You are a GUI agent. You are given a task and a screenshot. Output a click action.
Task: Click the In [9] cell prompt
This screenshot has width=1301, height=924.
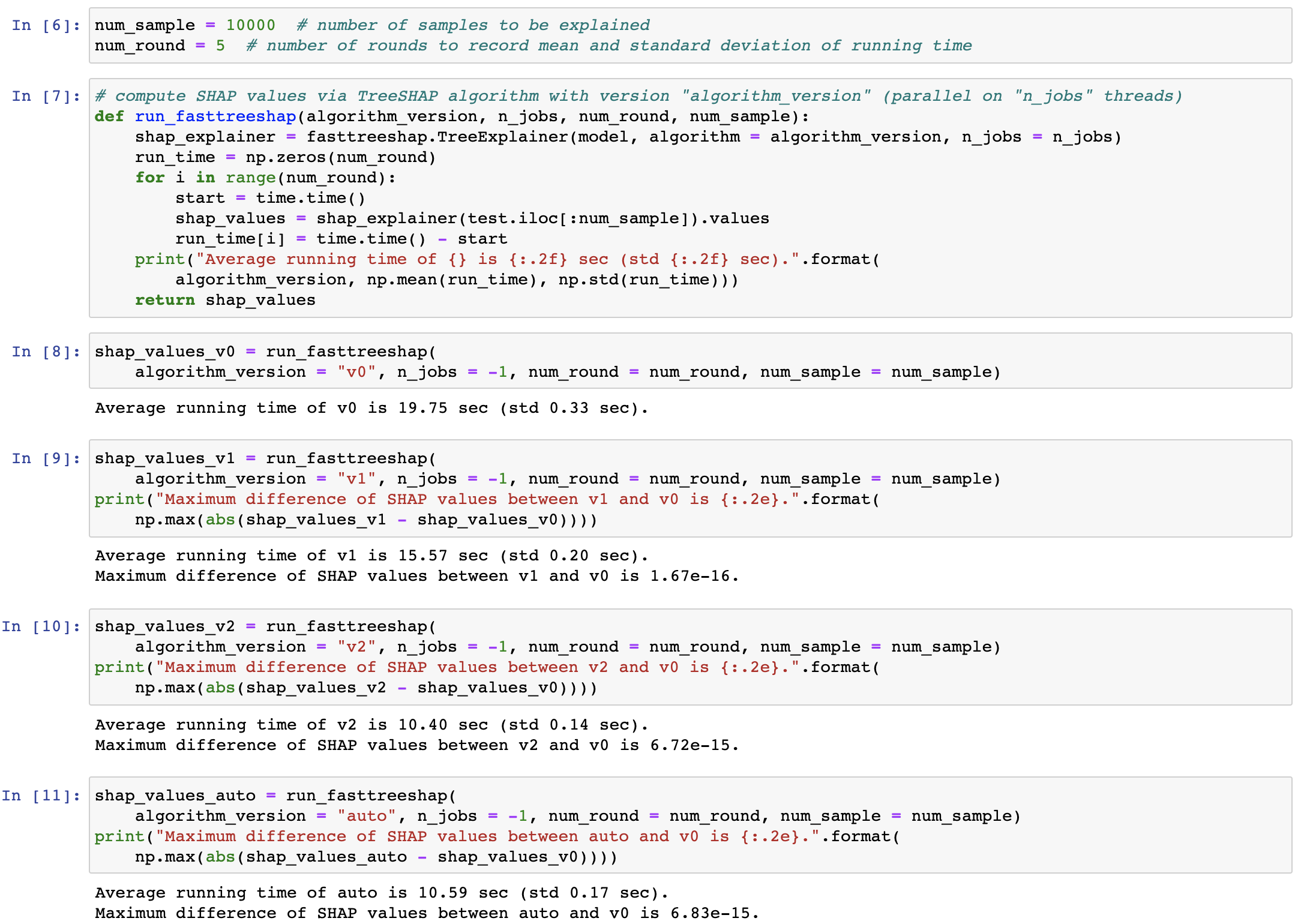46,458
